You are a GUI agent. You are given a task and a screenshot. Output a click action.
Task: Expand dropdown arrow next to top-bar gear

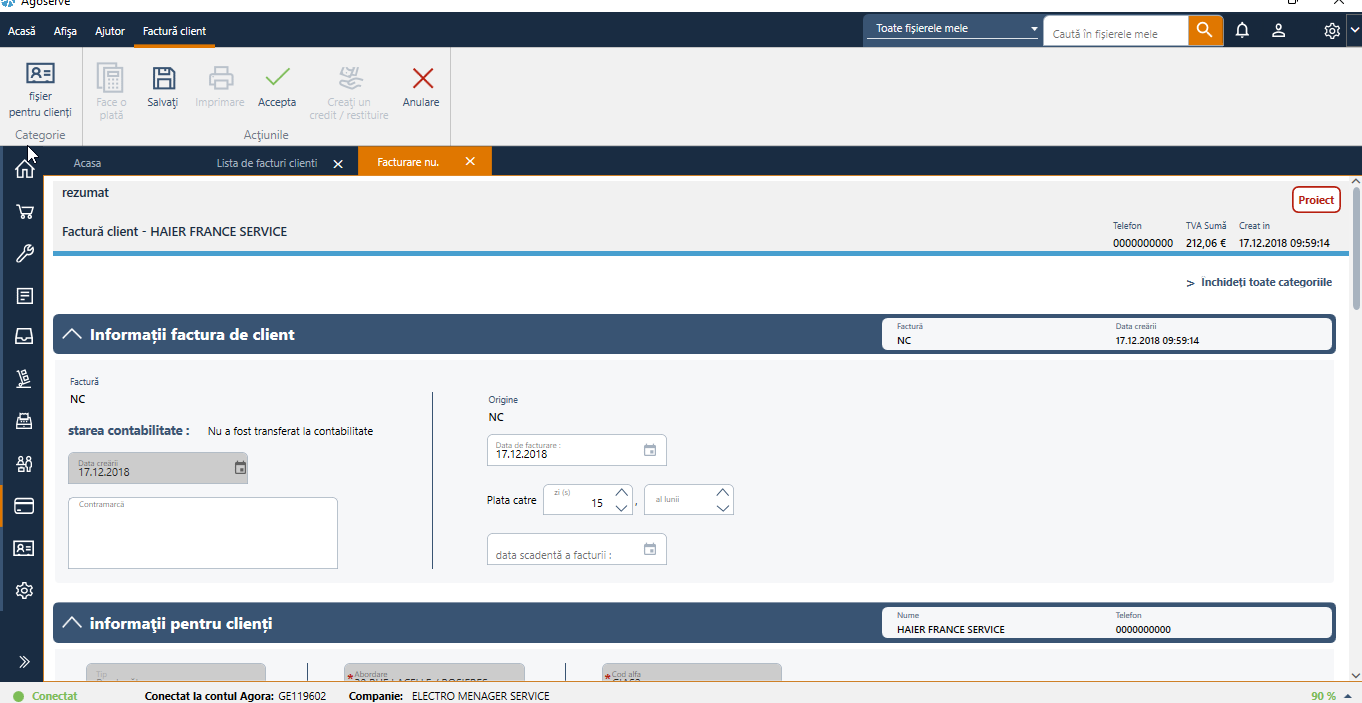1354,31
